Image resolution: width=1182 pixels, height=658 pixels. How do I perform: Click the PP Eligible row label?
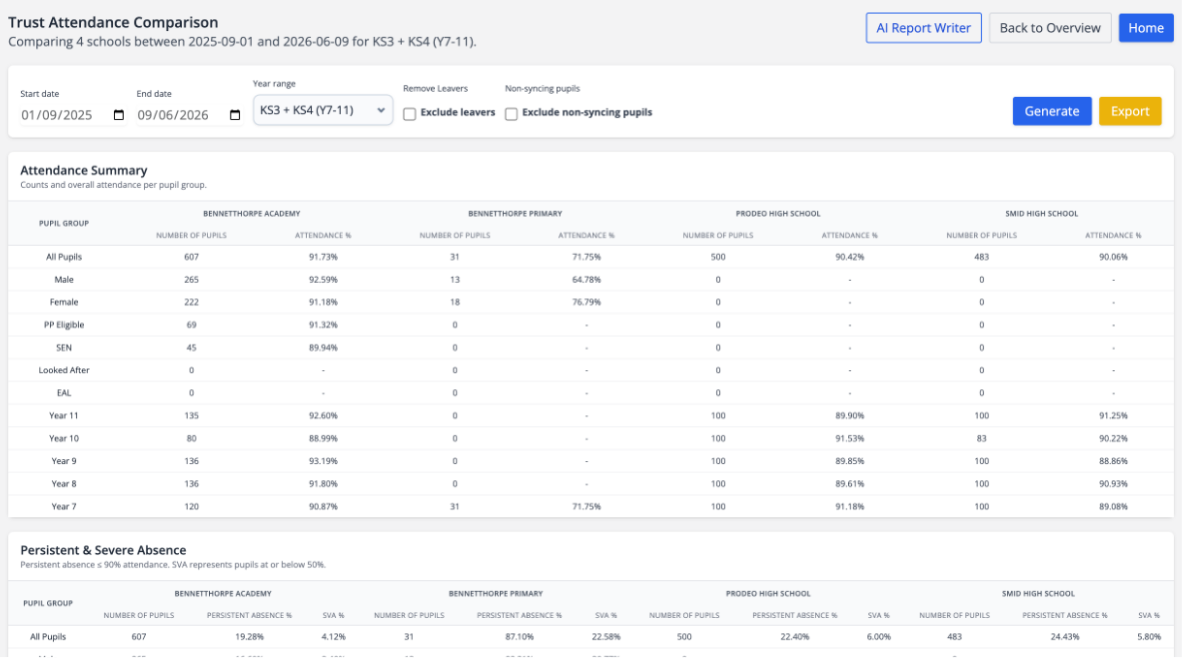click(64, 325)
